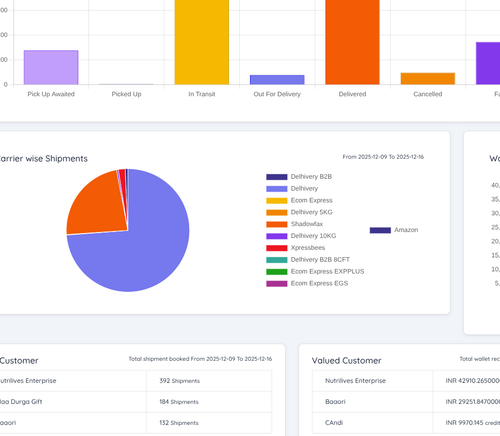The image size is (500, 436).
Task: Toggle Delhivery B2B legend swatch
Action: pos(277,177)
